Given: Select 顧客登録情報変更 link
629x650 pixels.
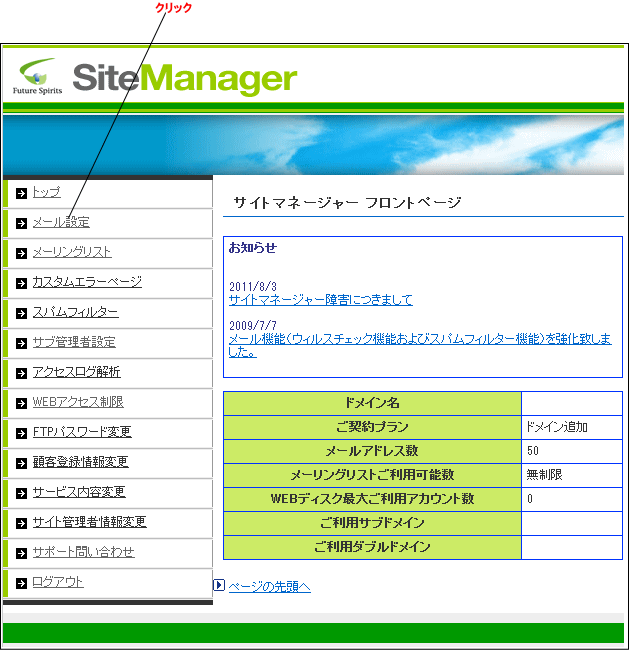Looking at the screenshot, I should click(x=80, y=462).
